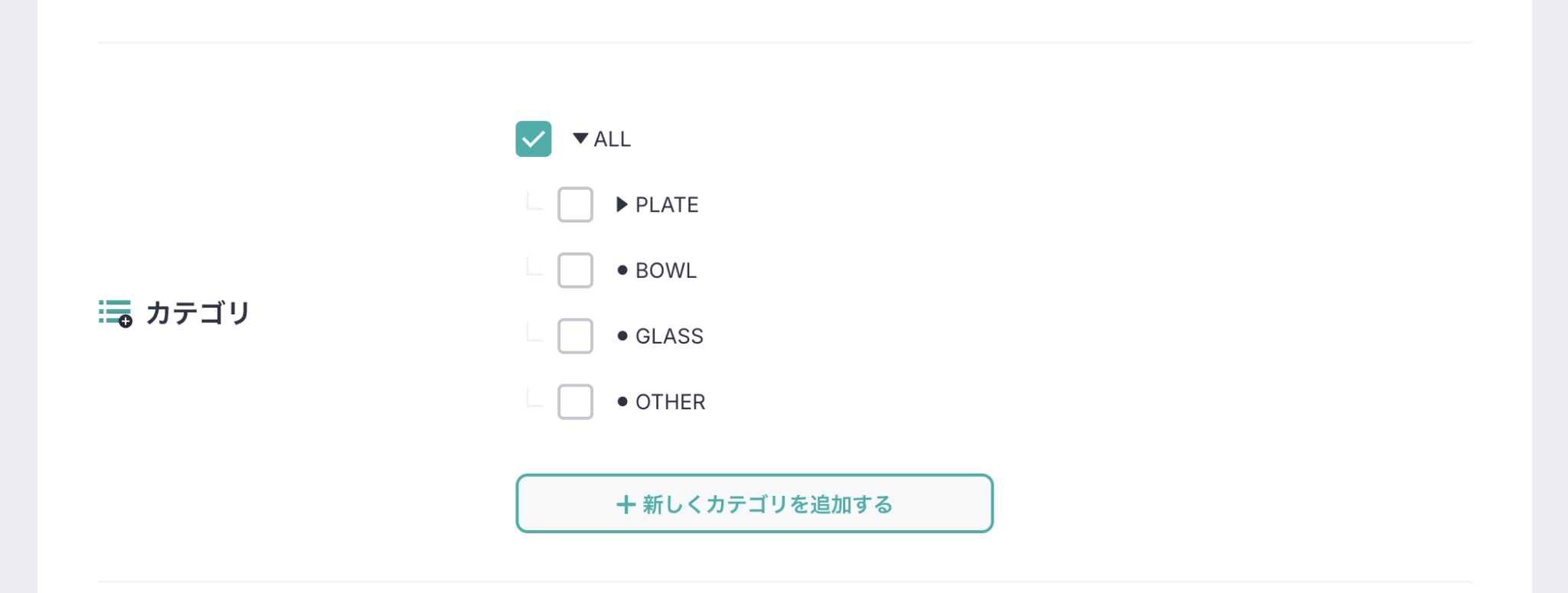Click the カテゴリ section label
The image size is (1568, 593).
[198, 313]
